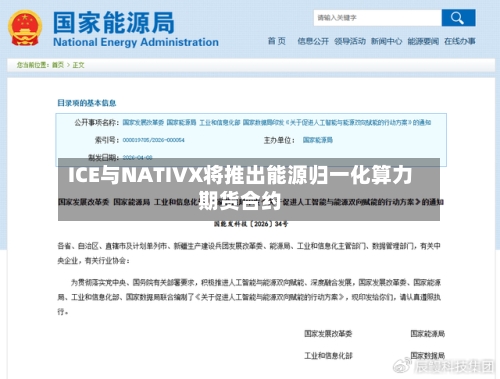The width and height of the screenshot is (500, 379).
Task: Click the 首页 breadcrumb link
Action: tap(58, 65)
